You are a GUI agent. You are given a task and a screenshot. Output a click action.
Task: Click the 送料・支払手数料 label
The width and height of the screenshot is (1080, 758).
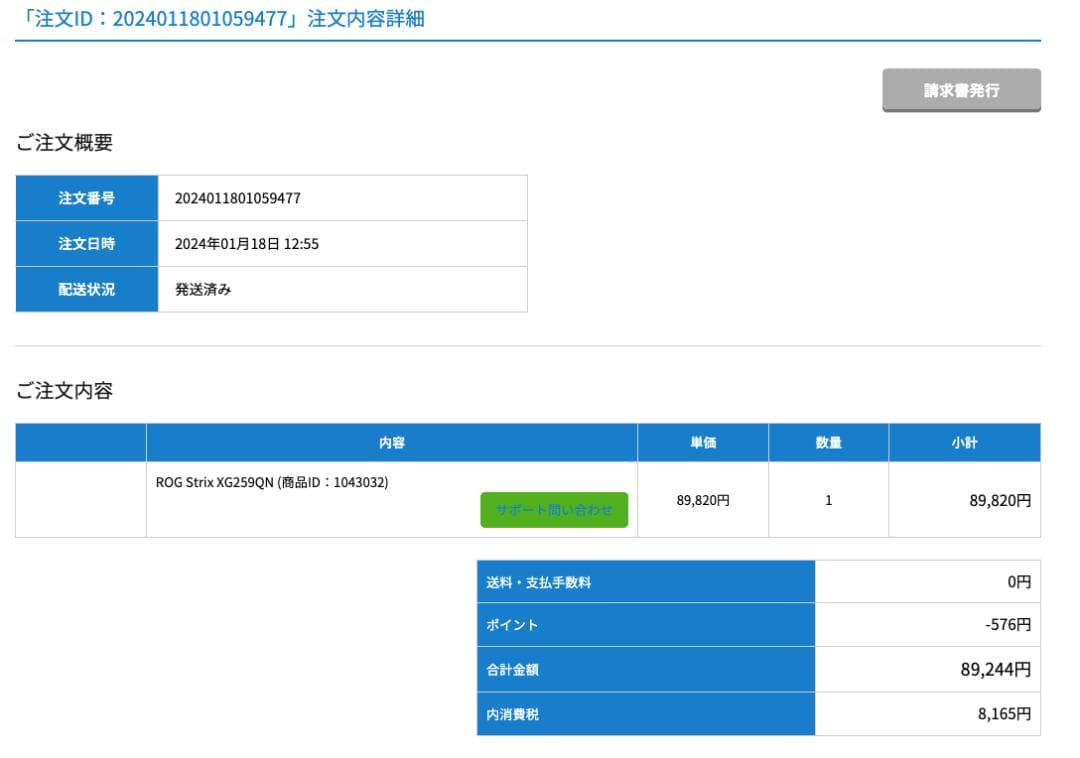(x=538, y=582)
